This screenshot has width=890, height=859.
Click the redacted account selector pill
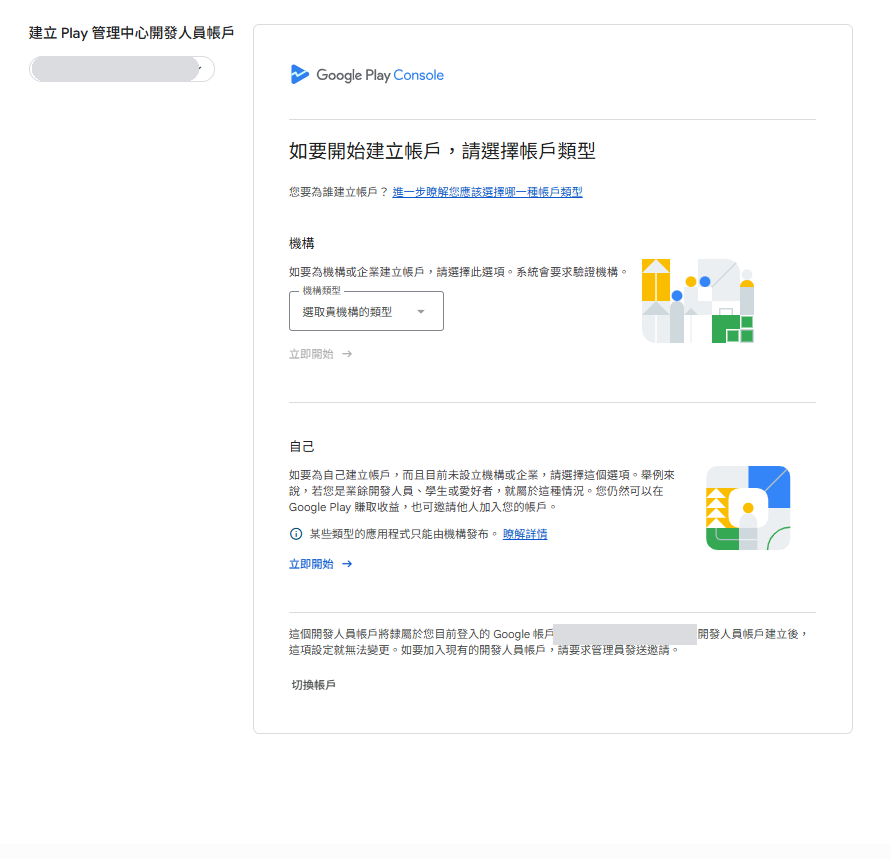coord(121,69)
